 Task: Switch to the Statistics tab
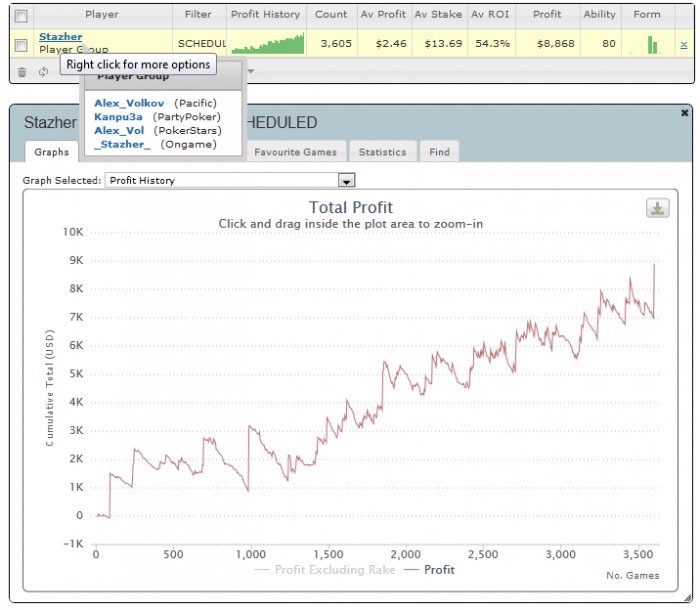pyautogui.click(x=382, y=152)
